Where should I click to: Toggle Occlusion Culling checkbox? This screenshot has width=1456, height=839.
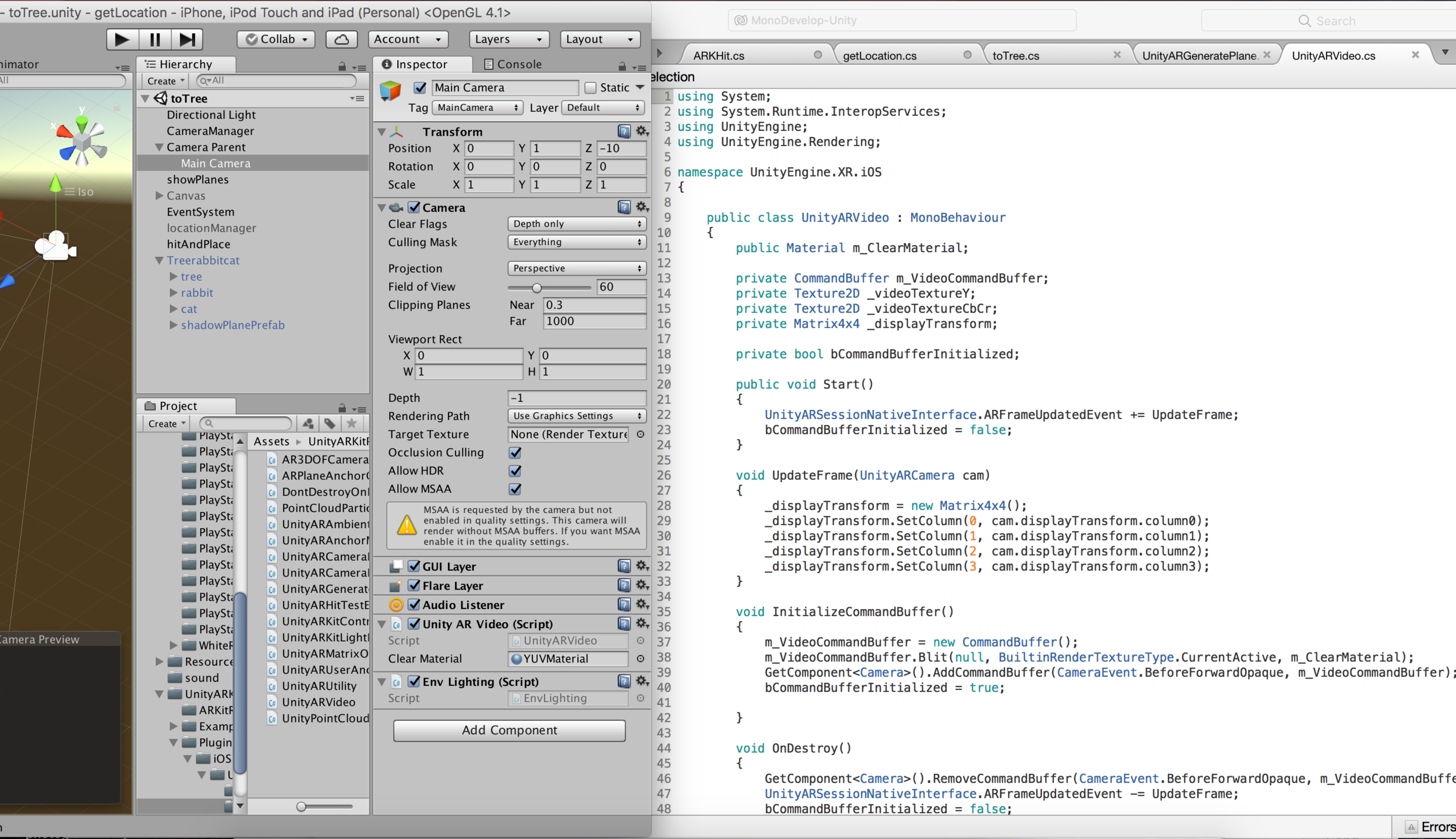point(515,452)
